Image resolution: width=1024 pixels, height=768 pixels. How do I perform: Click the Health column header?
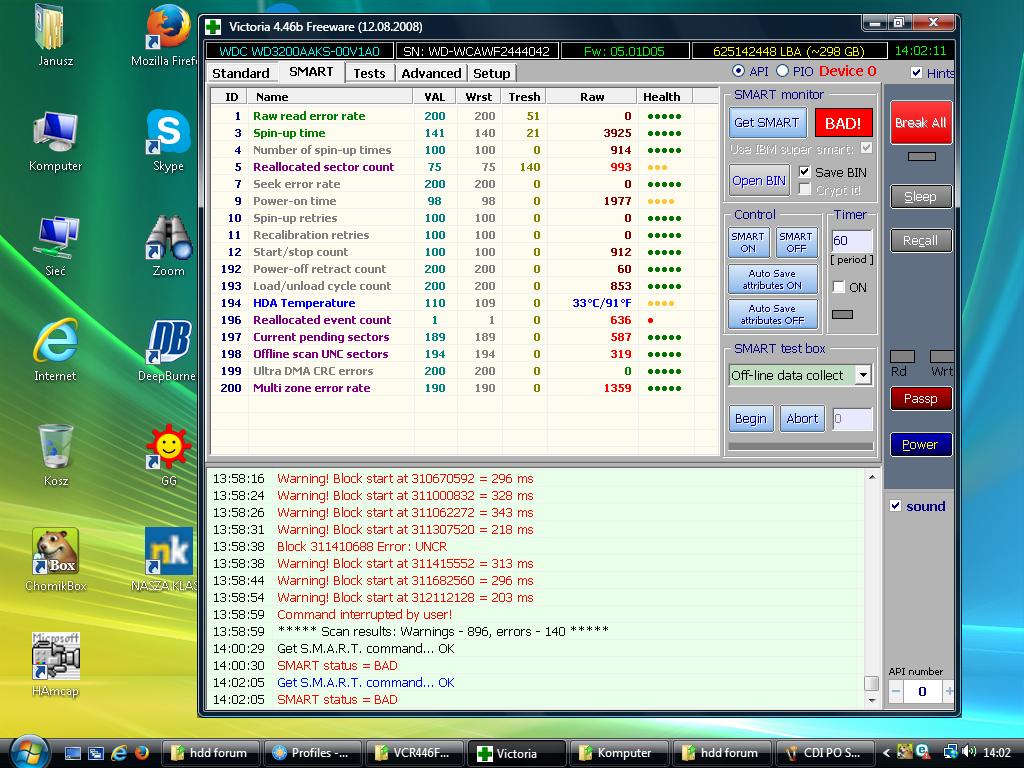pyautogui.click(x=664, y=97)
